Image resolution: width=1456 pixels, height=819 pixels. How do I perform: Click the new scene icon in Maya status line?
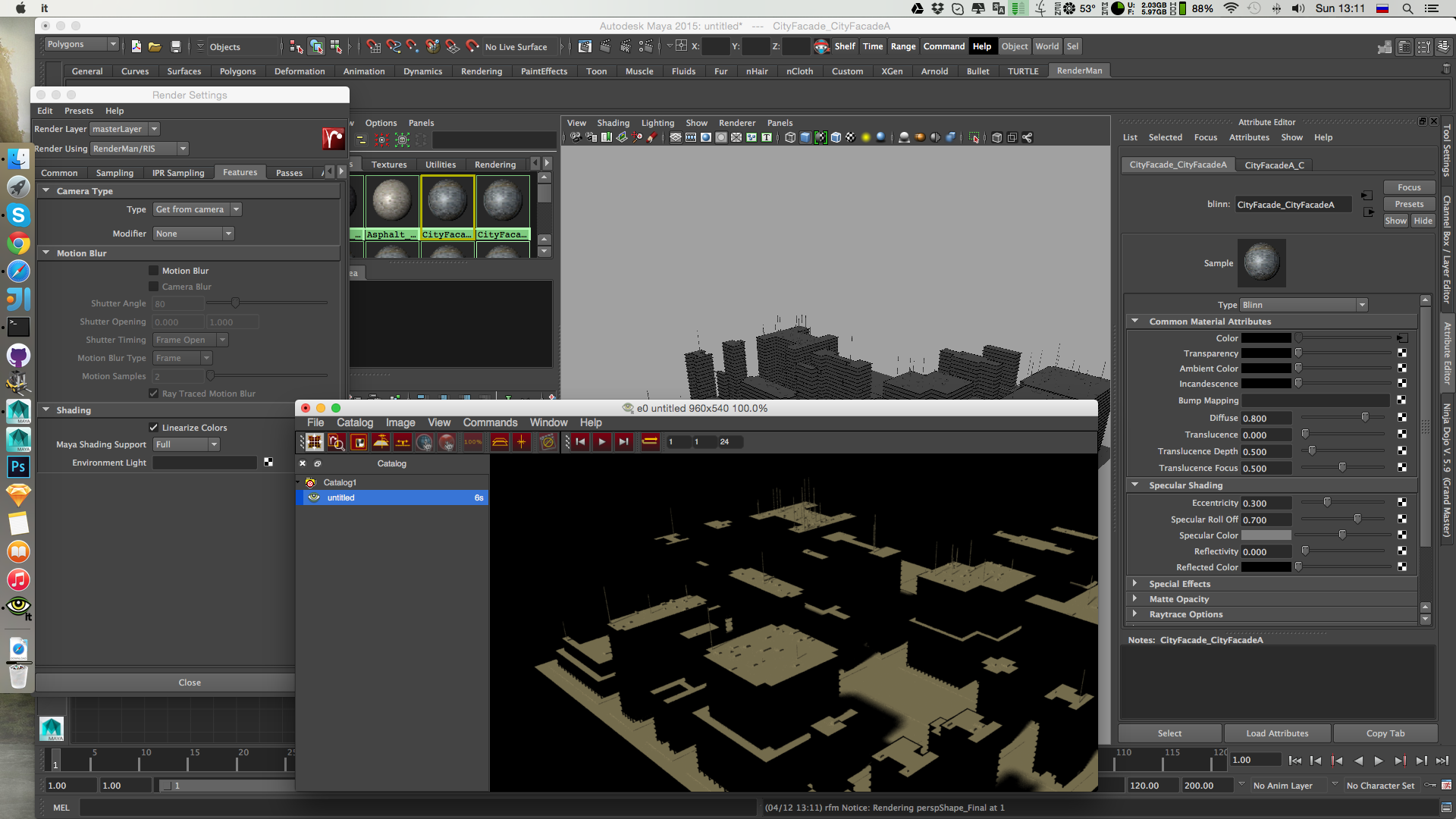coord(136,46)
